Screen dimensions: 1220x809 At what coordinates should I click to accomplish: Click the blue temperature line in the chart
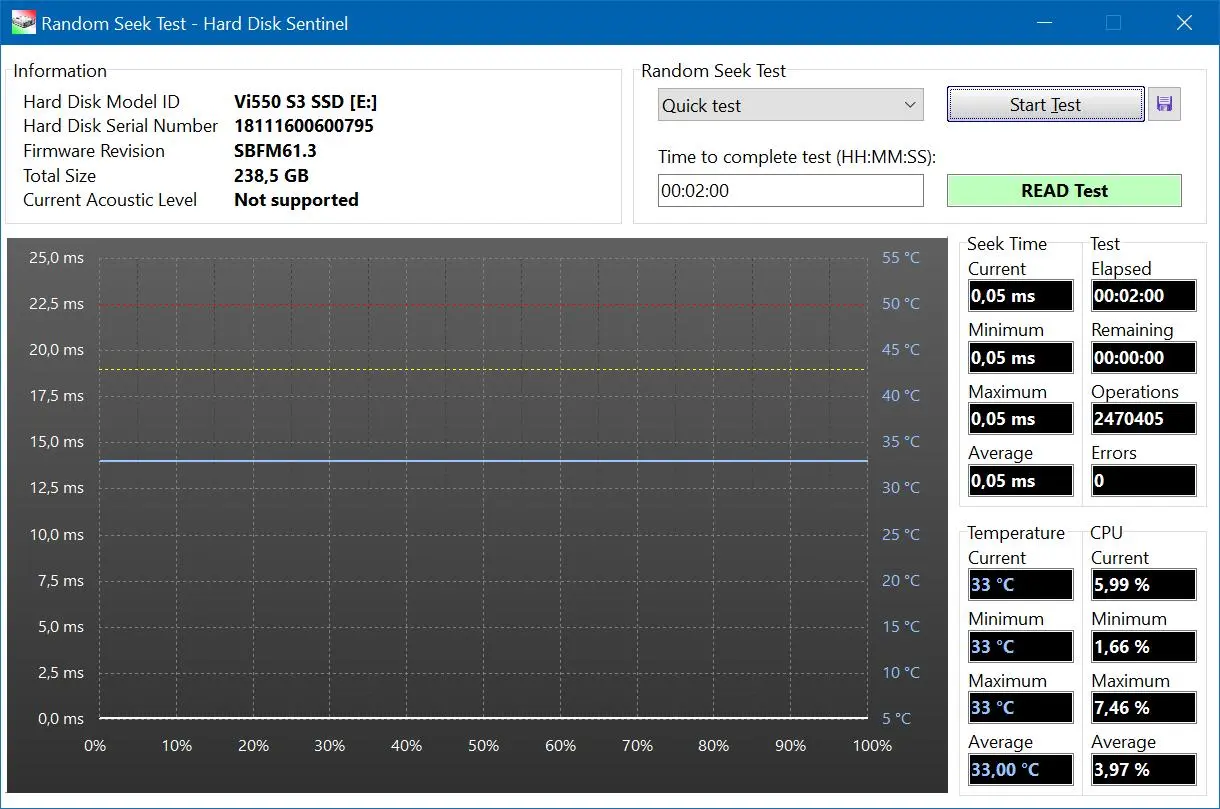pyautogui.click(x=483, y=461)
